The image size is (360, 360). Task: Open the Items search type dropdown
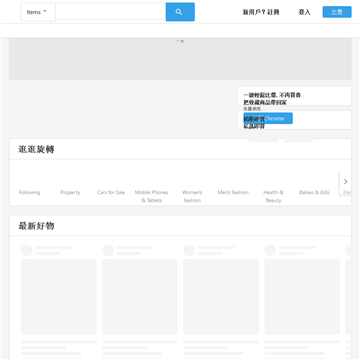38,12
